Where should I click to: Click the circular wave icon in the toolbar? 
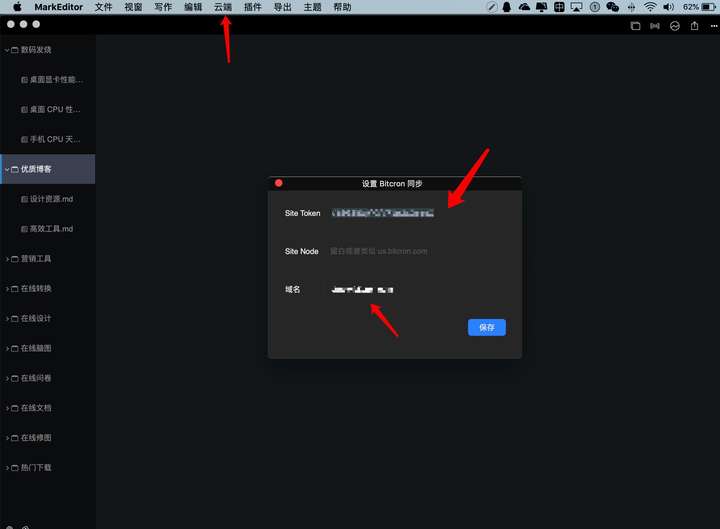tap(675, 26)
